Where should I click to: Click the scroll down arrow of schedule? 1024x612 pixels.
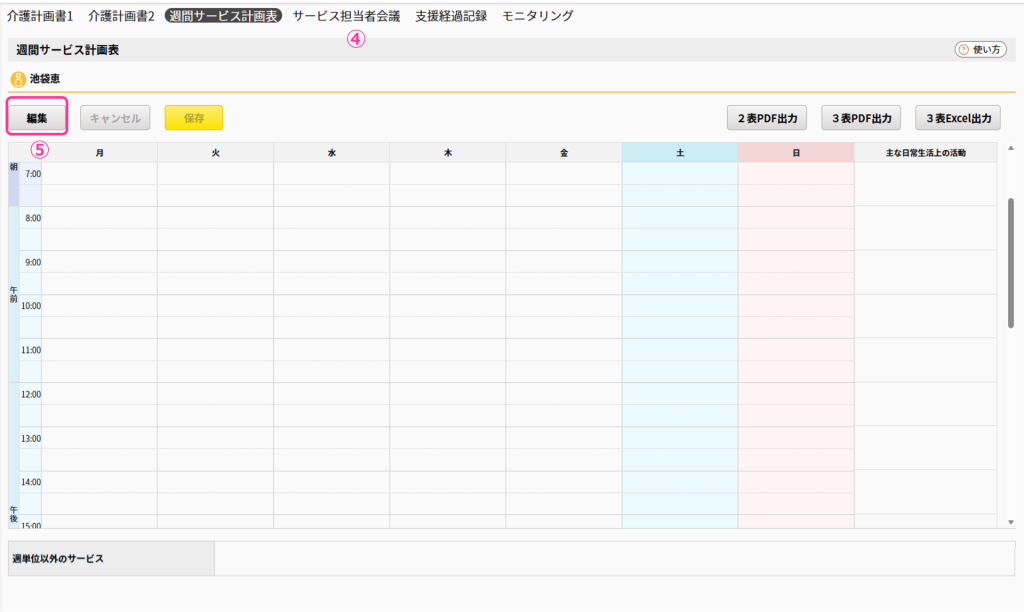point(1010,521)
